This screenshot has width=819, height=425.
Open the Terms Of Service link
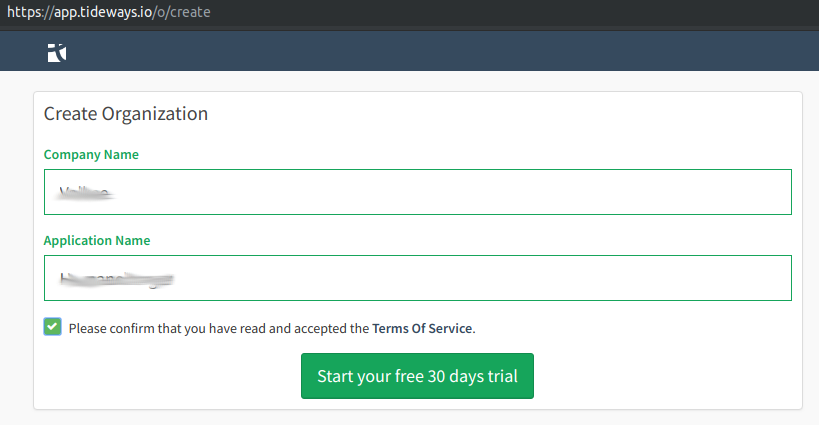422,328
